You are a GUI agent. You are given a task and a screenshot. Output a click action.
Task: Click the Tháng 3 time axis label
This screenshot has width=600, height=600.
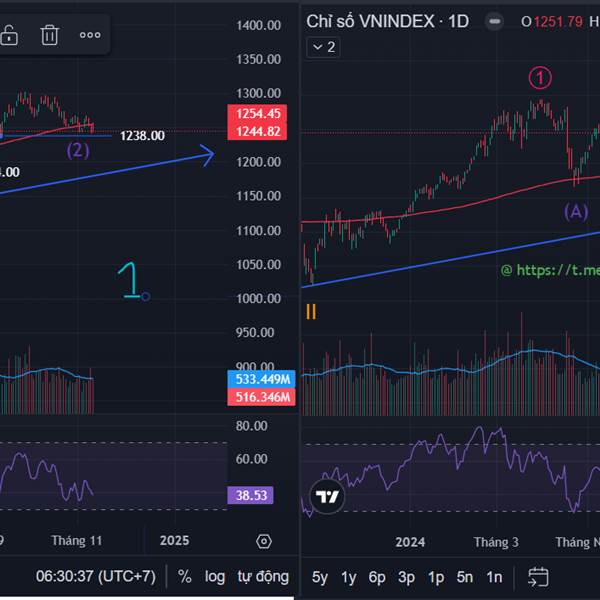(496, 542)
